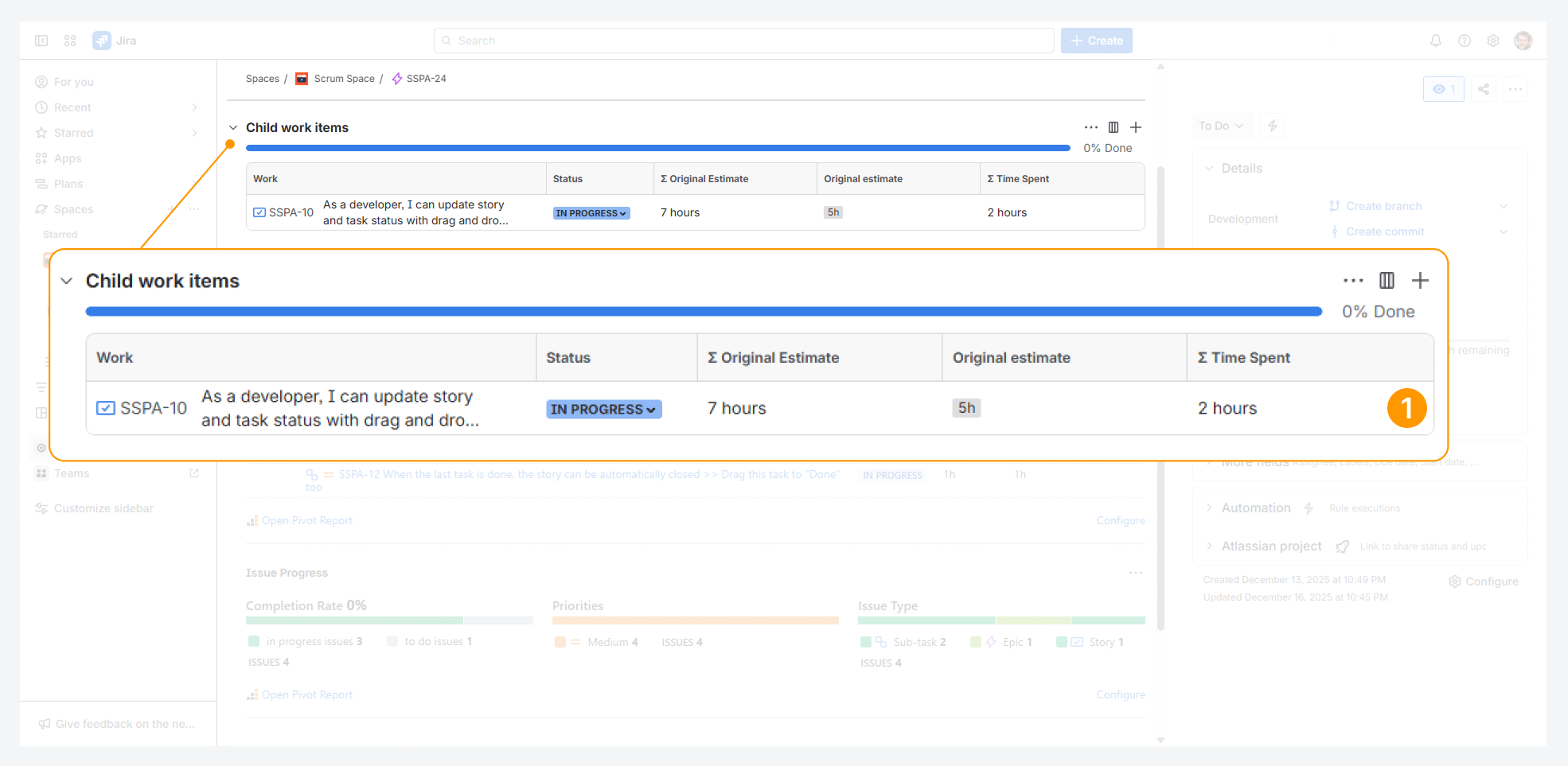This screenshot has width=1568, height=766.
Task: Collapse the sidebar using top-left panel icon
Action: coord(41,41)
